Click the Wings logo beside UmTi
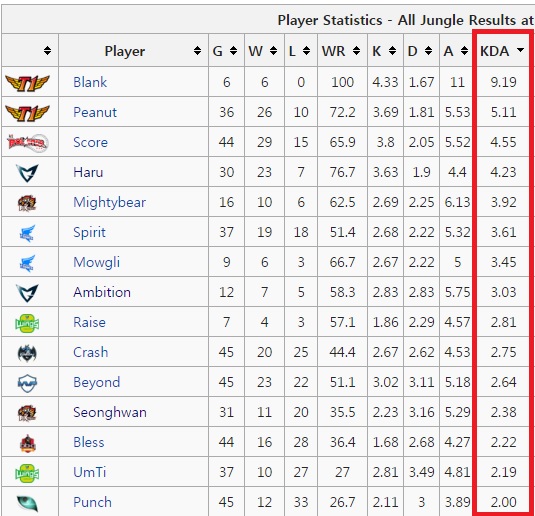The width and height of the screenshot is (535, 516). click(27, 473)
